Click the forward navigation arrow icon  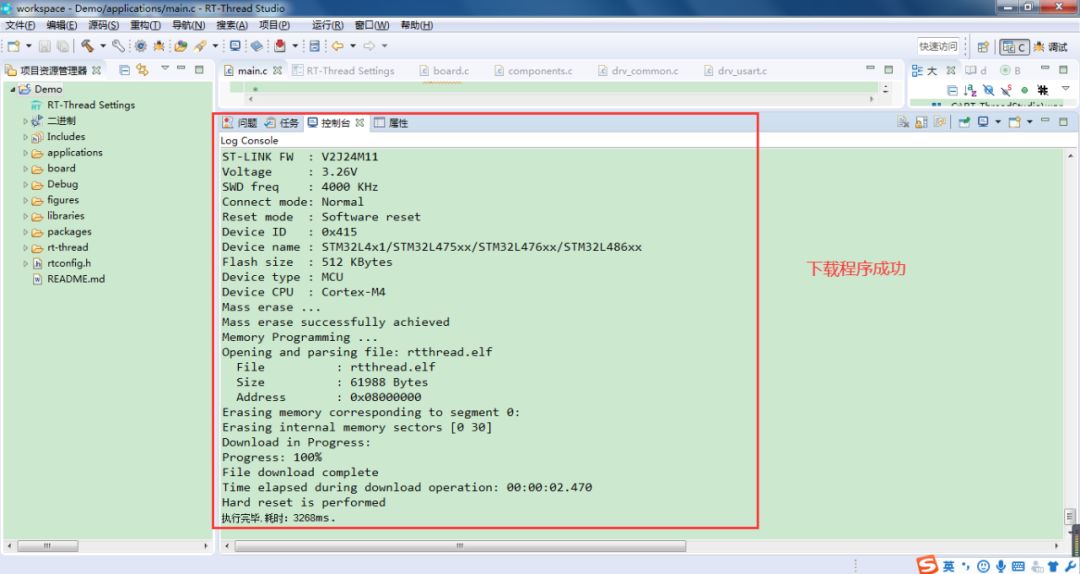tap(369, 46)
